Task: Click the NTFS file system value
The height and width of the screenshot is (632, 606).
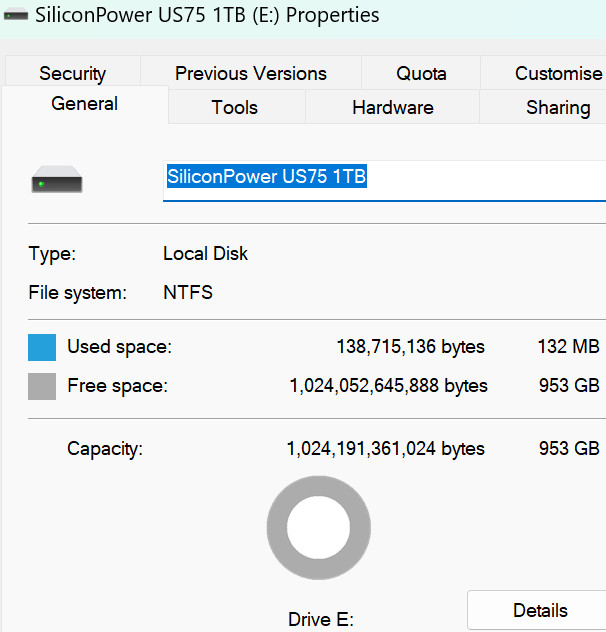Action: pyautogui.click(x=188, y=293)
